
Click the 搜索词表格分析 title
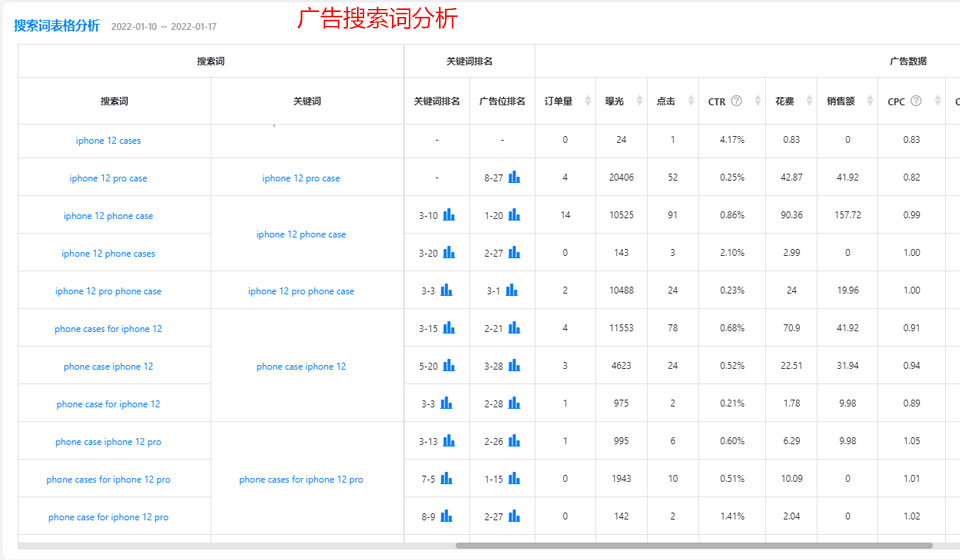56,26
